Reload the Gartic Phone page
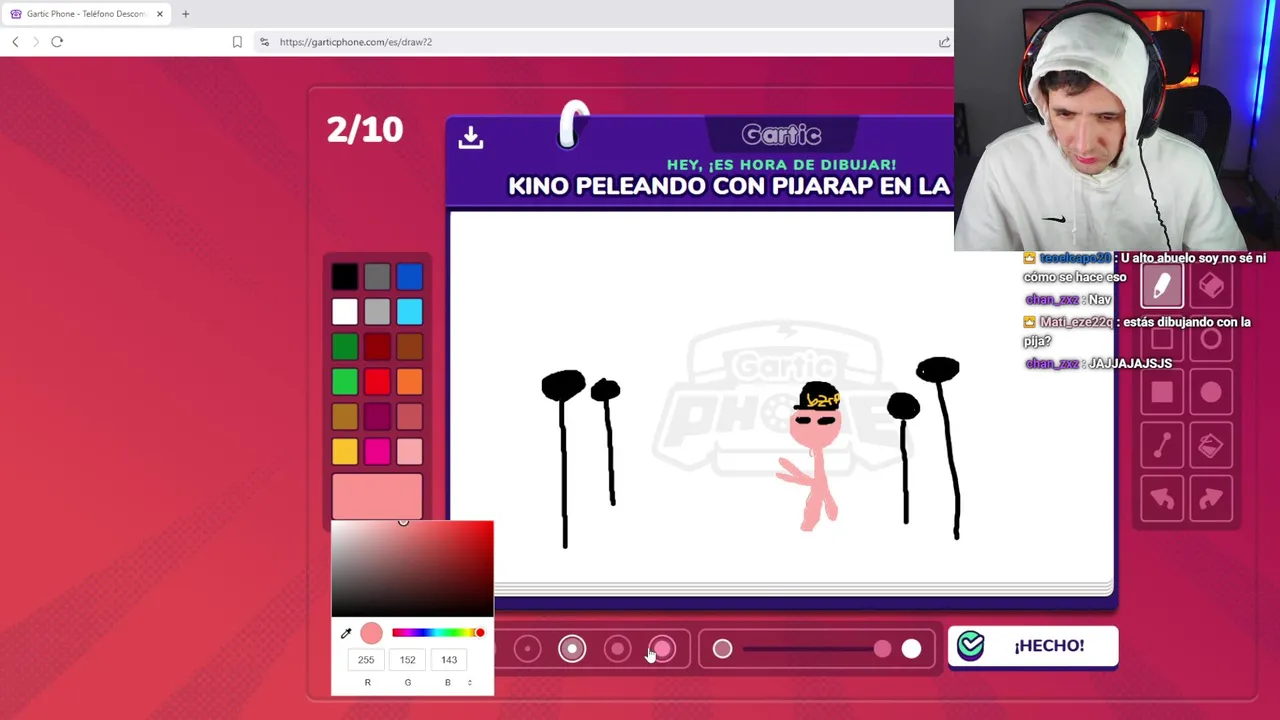Viewport: 1280px width, 720px height. coord(57,42)
